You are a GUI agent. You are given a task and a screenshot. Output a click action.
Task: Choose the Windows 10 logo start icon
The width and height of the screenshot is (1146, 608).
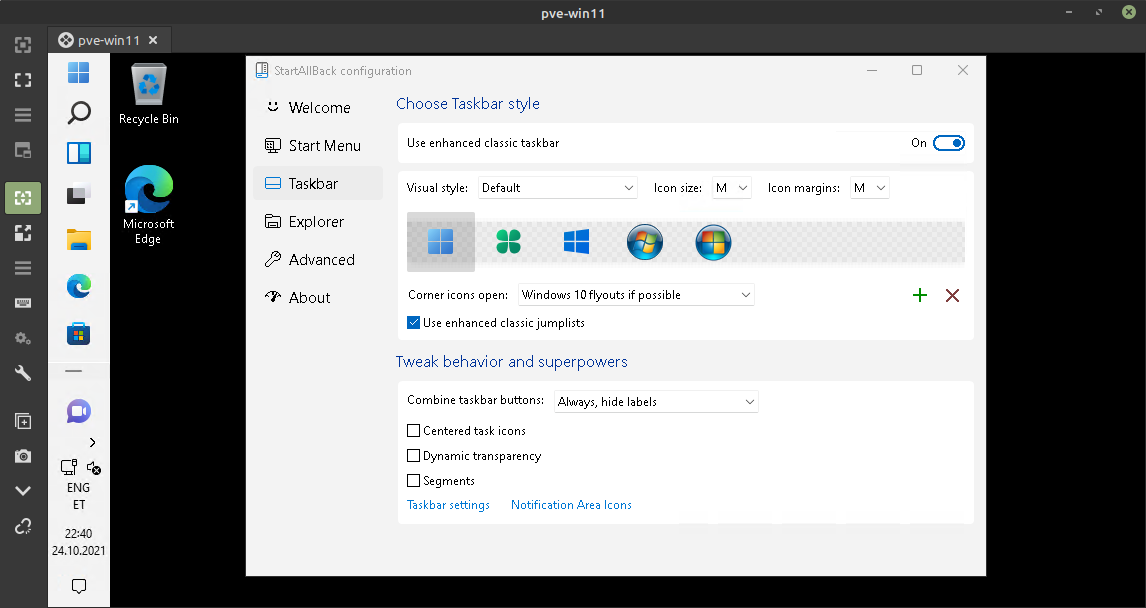(576, 241)
